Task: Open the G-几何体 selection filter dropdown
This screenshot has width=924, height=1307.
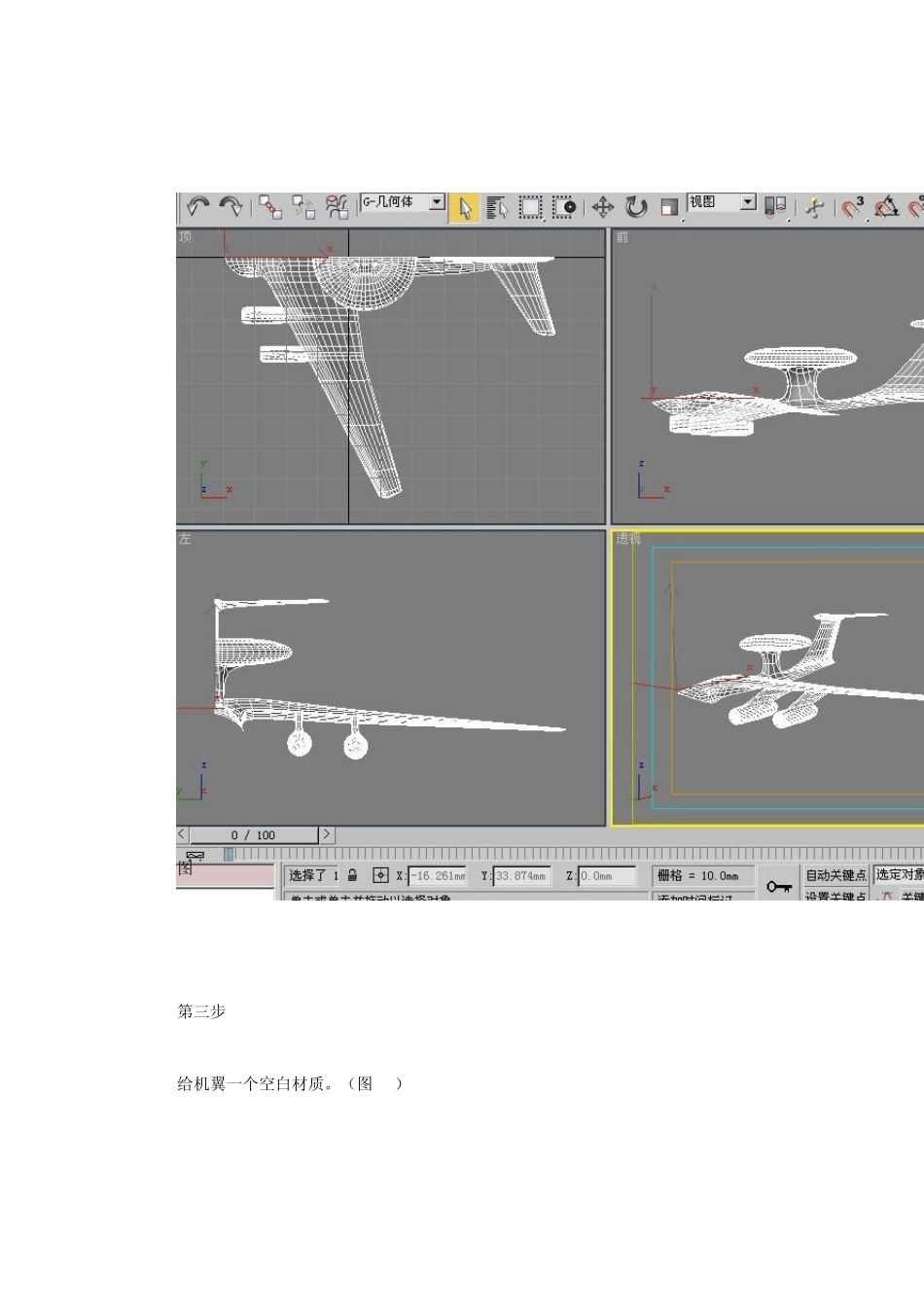Action: pos(437,202)
